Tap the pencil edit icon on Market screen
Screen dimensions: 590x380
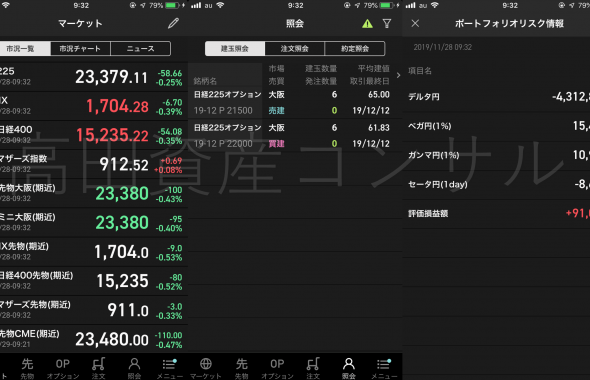click(173, 23)
